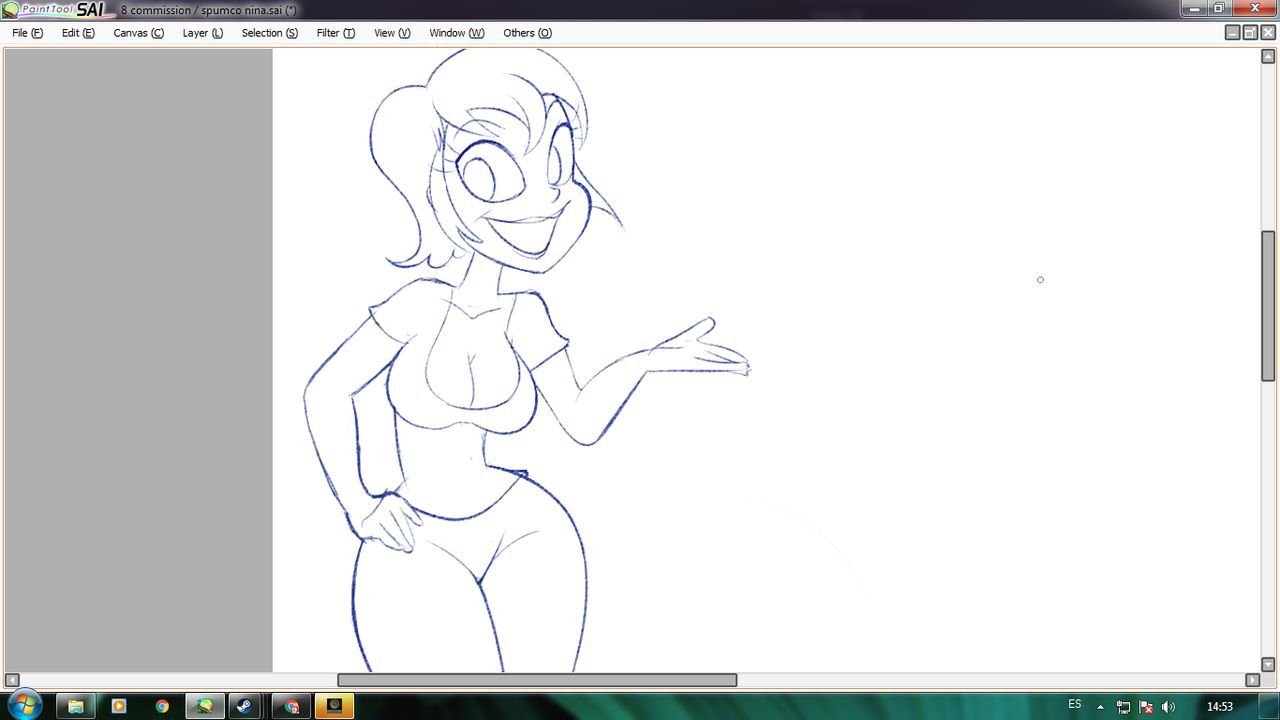Open the Selection menu
The height and width of the screenshot is (720, 1280).
(269, 33)
